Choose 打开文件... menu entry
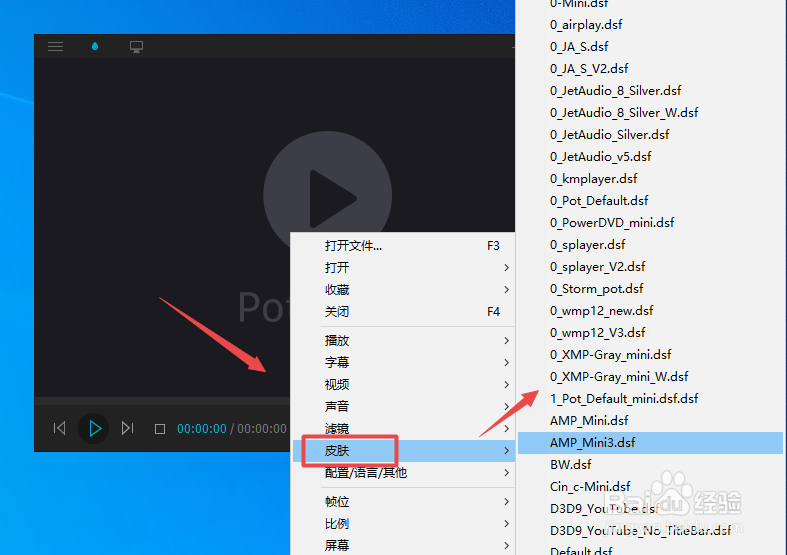This screenshot has height=555, width=787. click(x=403, y=245)
